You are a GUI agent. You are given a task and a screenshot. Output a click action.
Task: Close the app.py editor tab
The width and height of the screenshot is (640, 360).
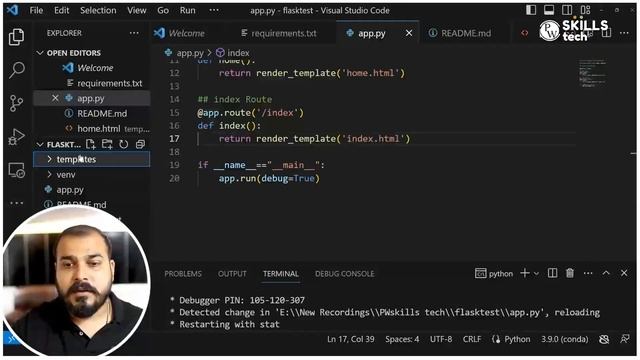409,33
